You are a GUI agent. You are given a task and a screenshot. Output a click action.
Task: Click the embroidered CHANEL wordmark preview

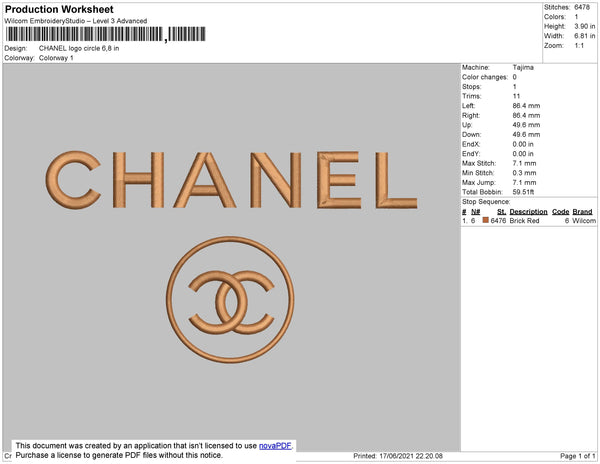point(232,180)
